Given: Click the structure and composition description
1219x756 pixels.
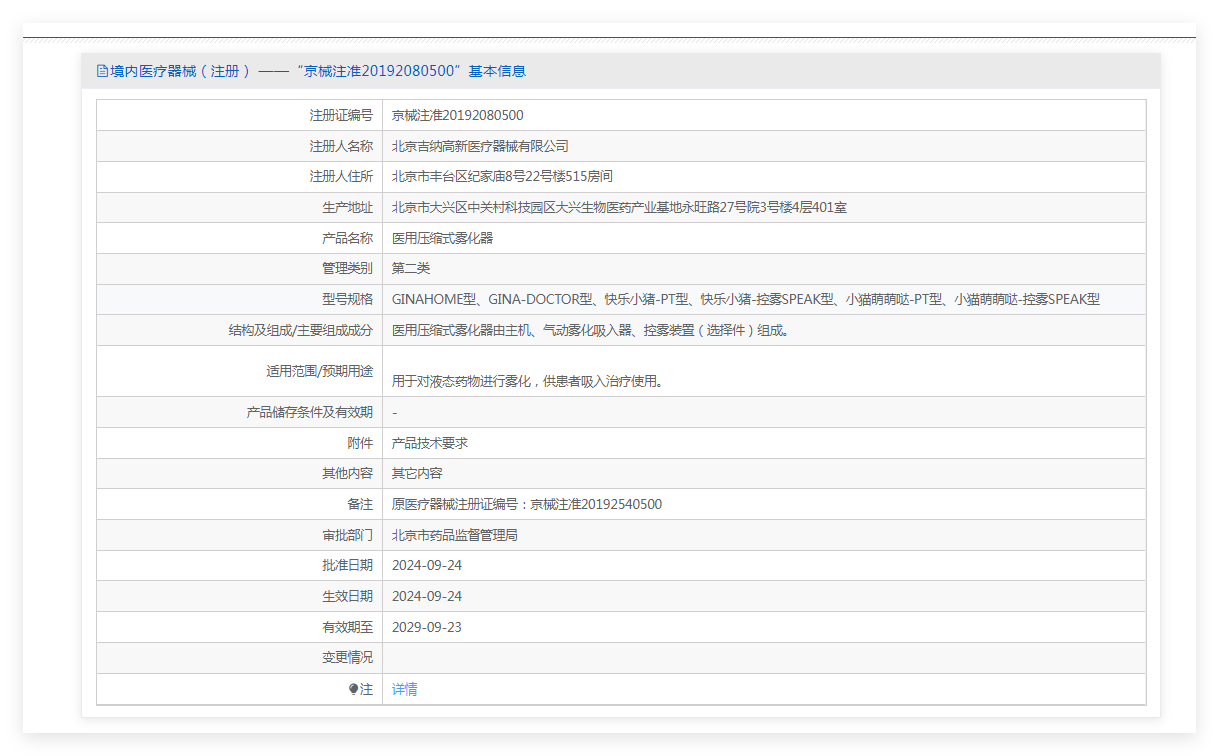Looking at the screenshot, I should (x=590, y=330).
